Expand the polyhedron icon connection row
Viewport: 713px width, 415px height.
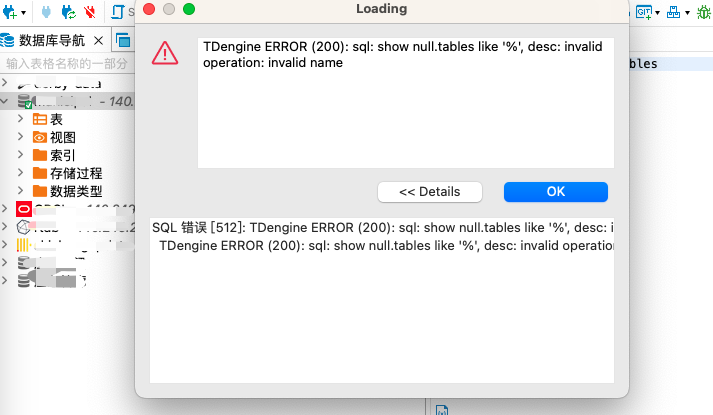[5, 226]
